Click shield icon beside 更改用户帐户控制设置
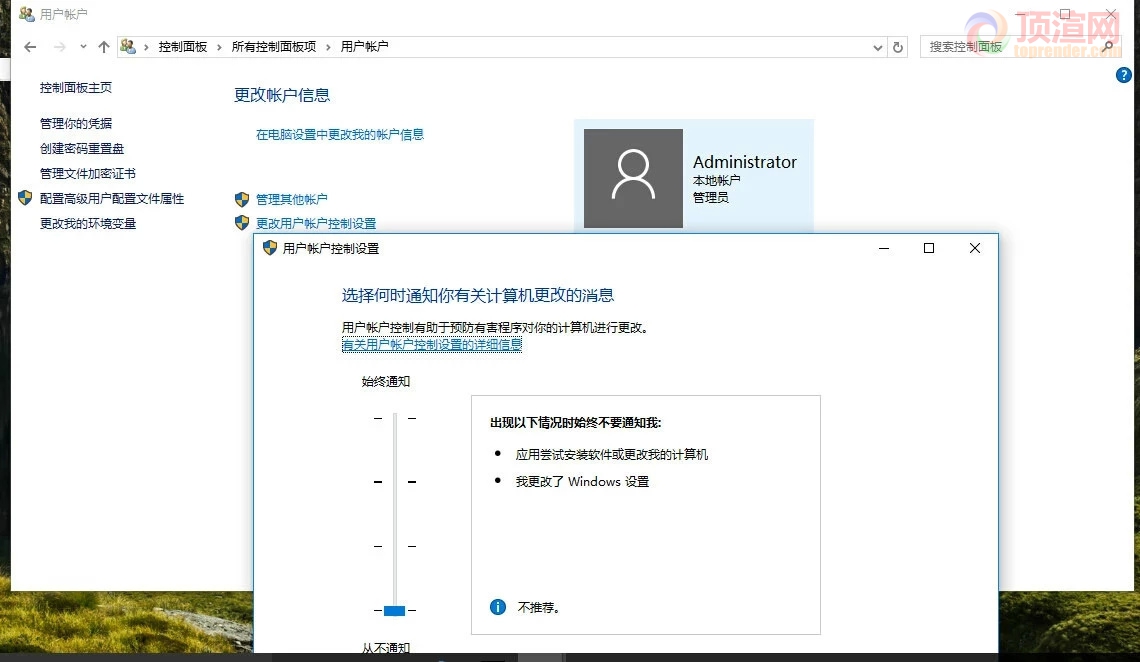Screen dimensions: 1140x662 [x=242, y=222]
